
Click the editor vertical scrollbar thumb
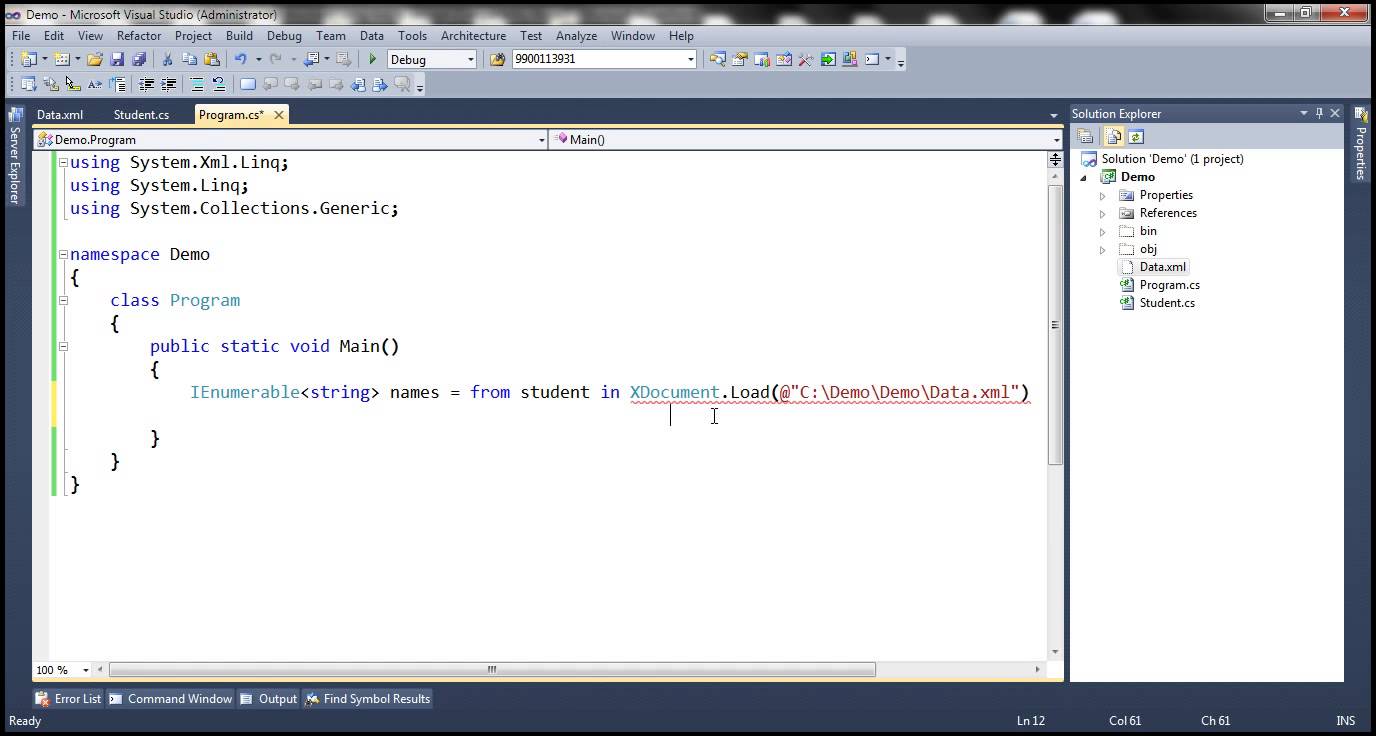click(1055, 325)
